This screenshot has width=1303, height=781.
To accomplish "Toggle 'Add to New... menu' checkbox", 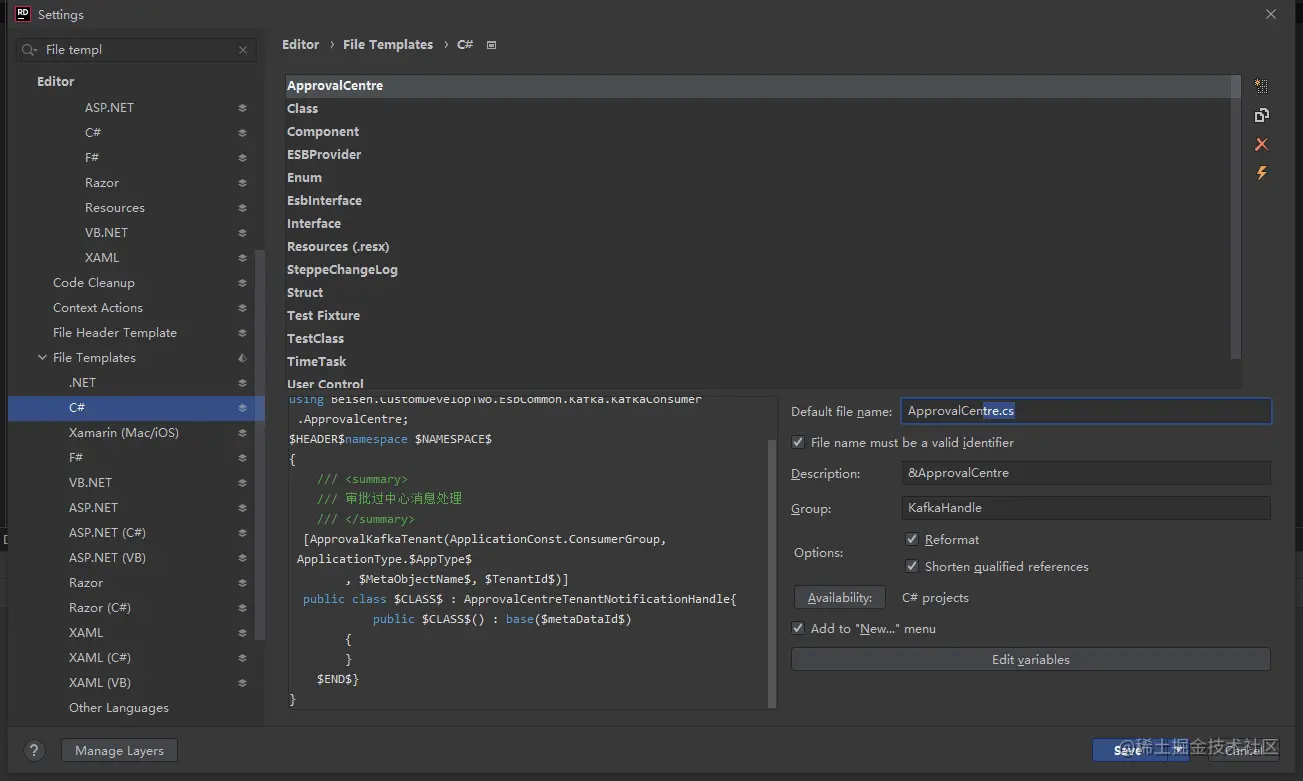I will [798, 628].
